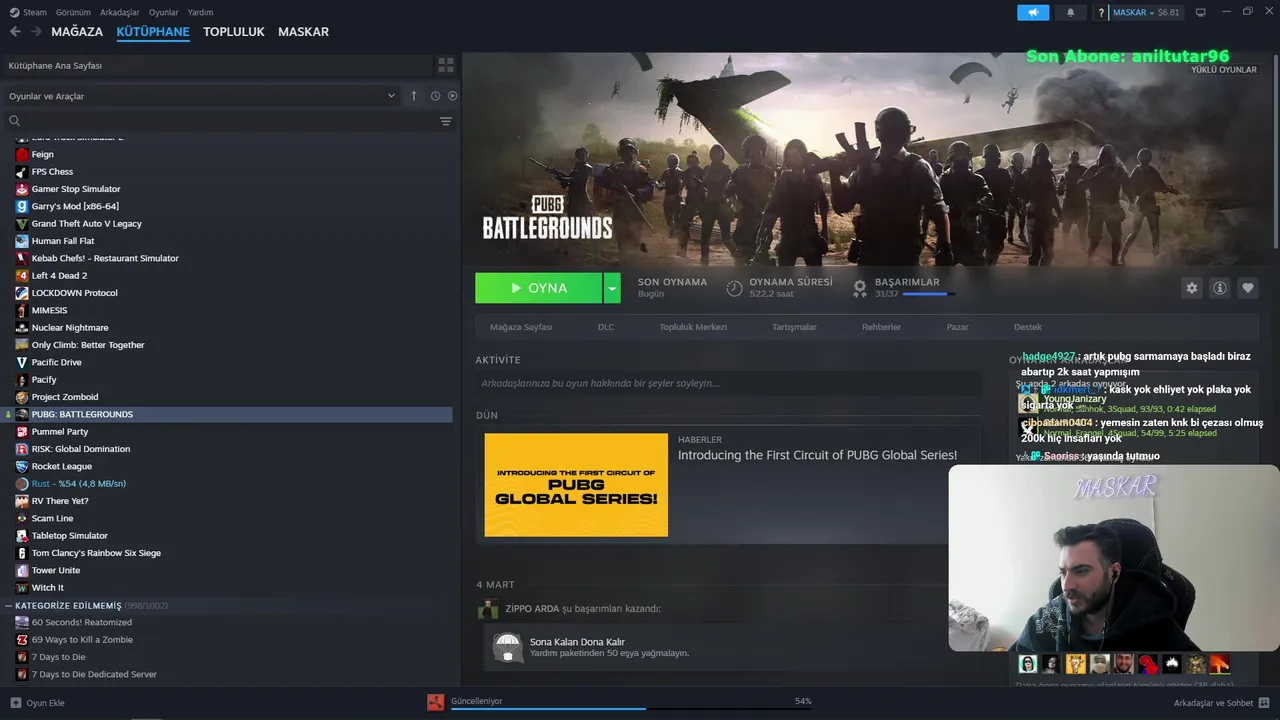Open Arkadaşlar ve Sohbet
1280x720 pixels.
[1213, 703]
